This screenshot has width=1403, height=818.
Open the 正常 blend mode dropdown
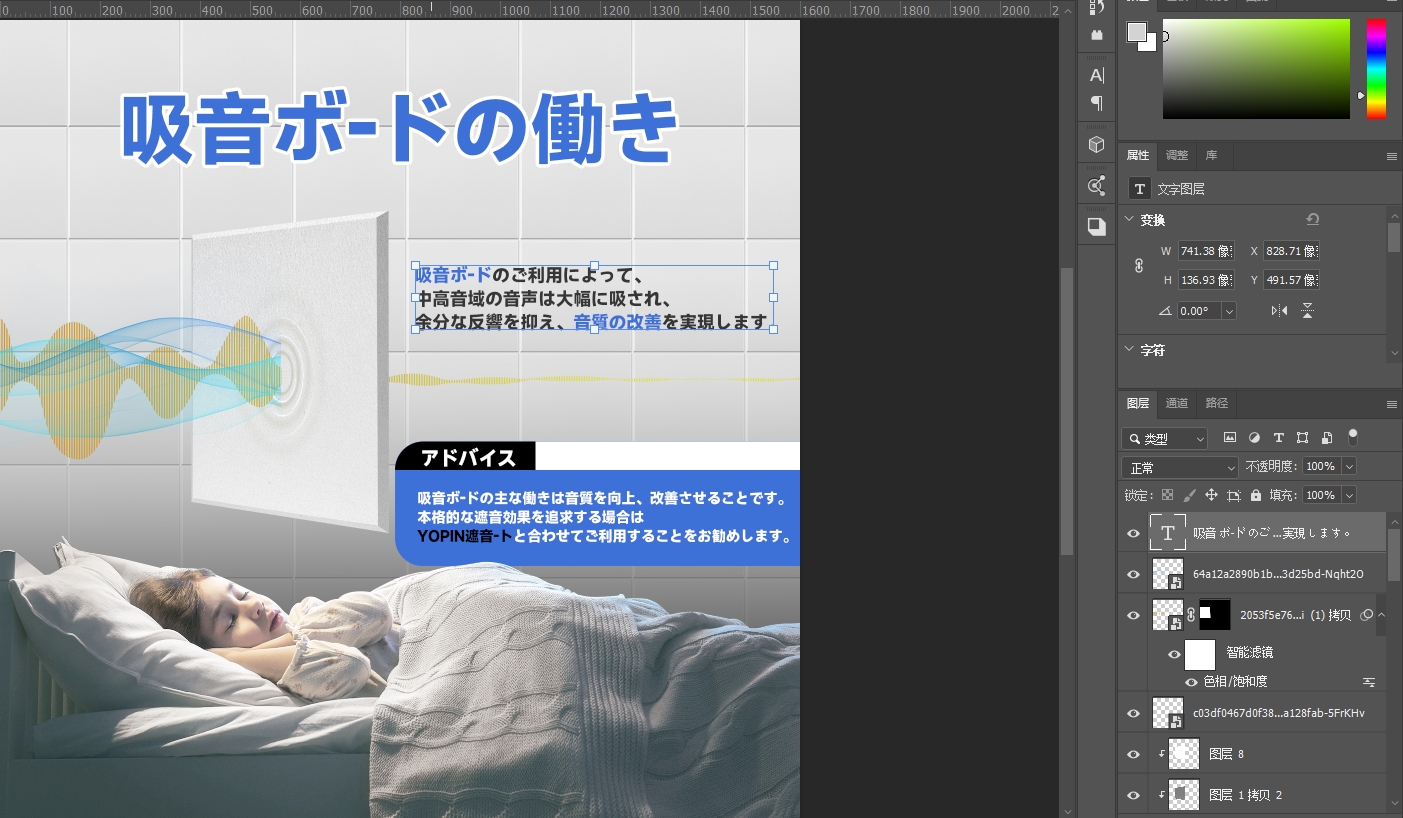(x=1180, y=466)
